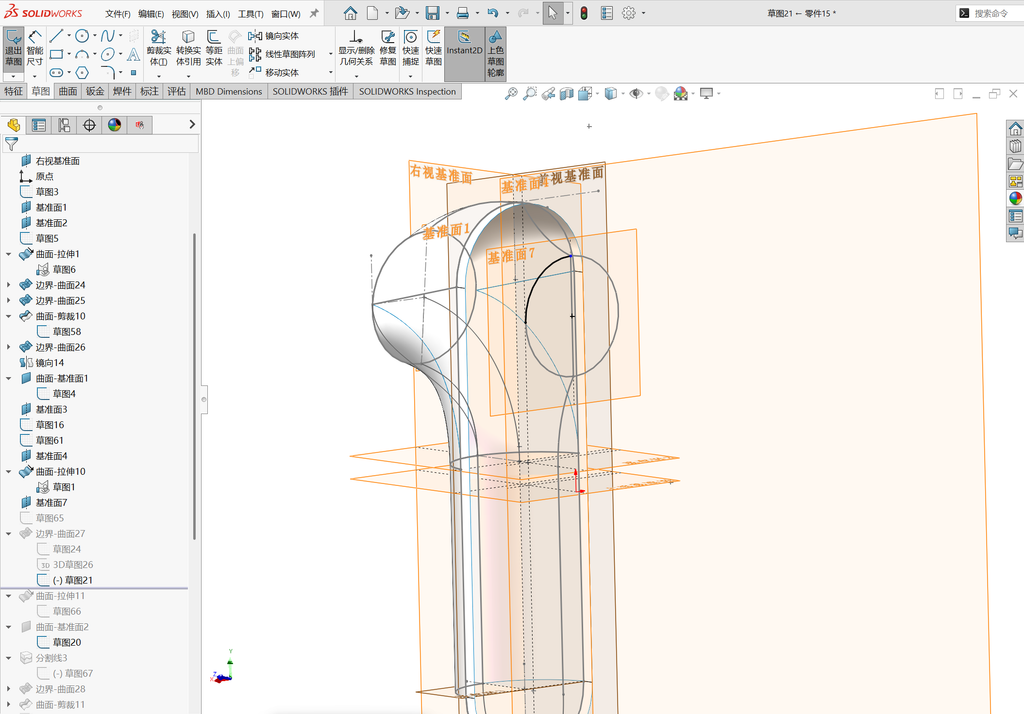Select the 智能尺寸 Smart Dimension tool
Screen dimensions: 1024x714
click(x=35, y=48)
